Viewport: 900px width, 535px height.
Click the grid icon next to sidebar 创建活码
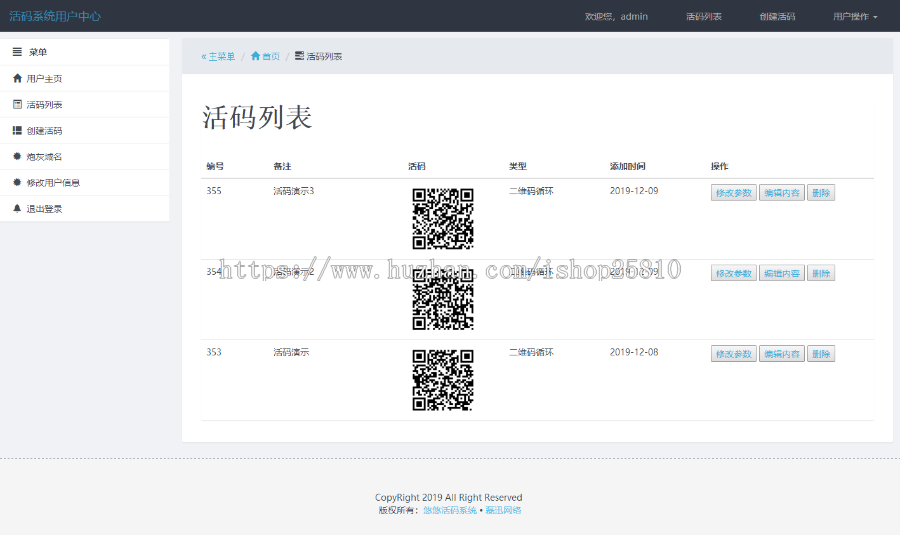click(17, 130)
